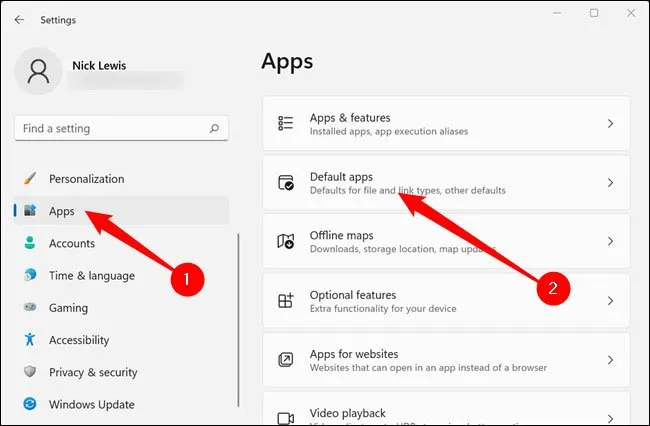Expand Apps & features chevron
This screenshot has height=426, width=650.
(610, 124)
